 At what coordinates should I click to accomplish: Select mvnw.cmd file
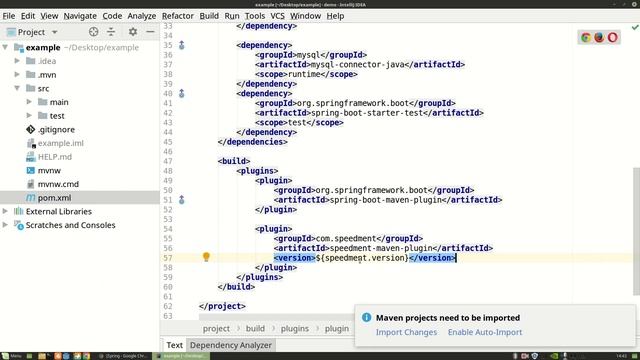[x=58, y=184]
